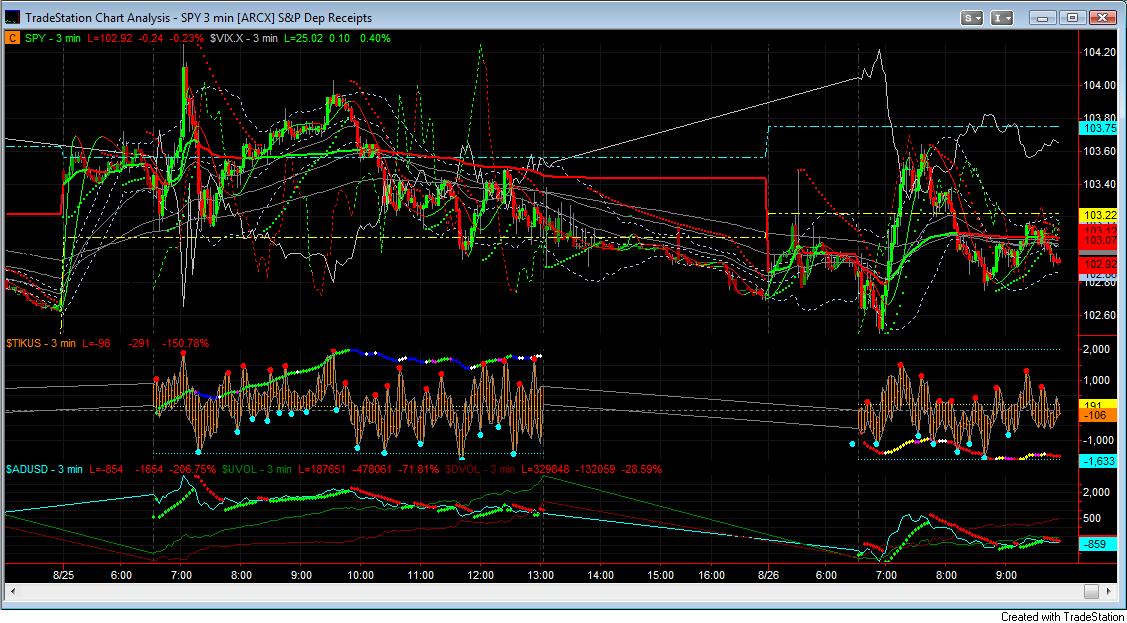The width and height of the screenshot is (1127, 623).
Task: Click the 13:00 time axis label
Action: tap(540, 575)
